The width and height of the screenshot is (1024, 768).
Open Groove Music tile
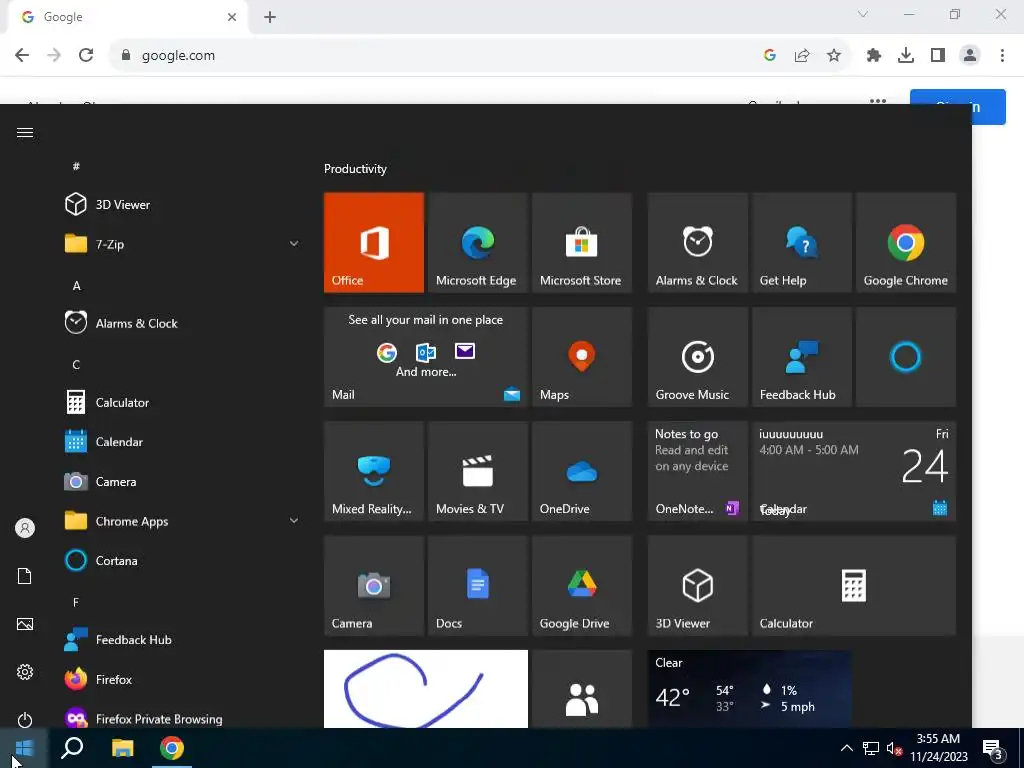click(697, 357)
